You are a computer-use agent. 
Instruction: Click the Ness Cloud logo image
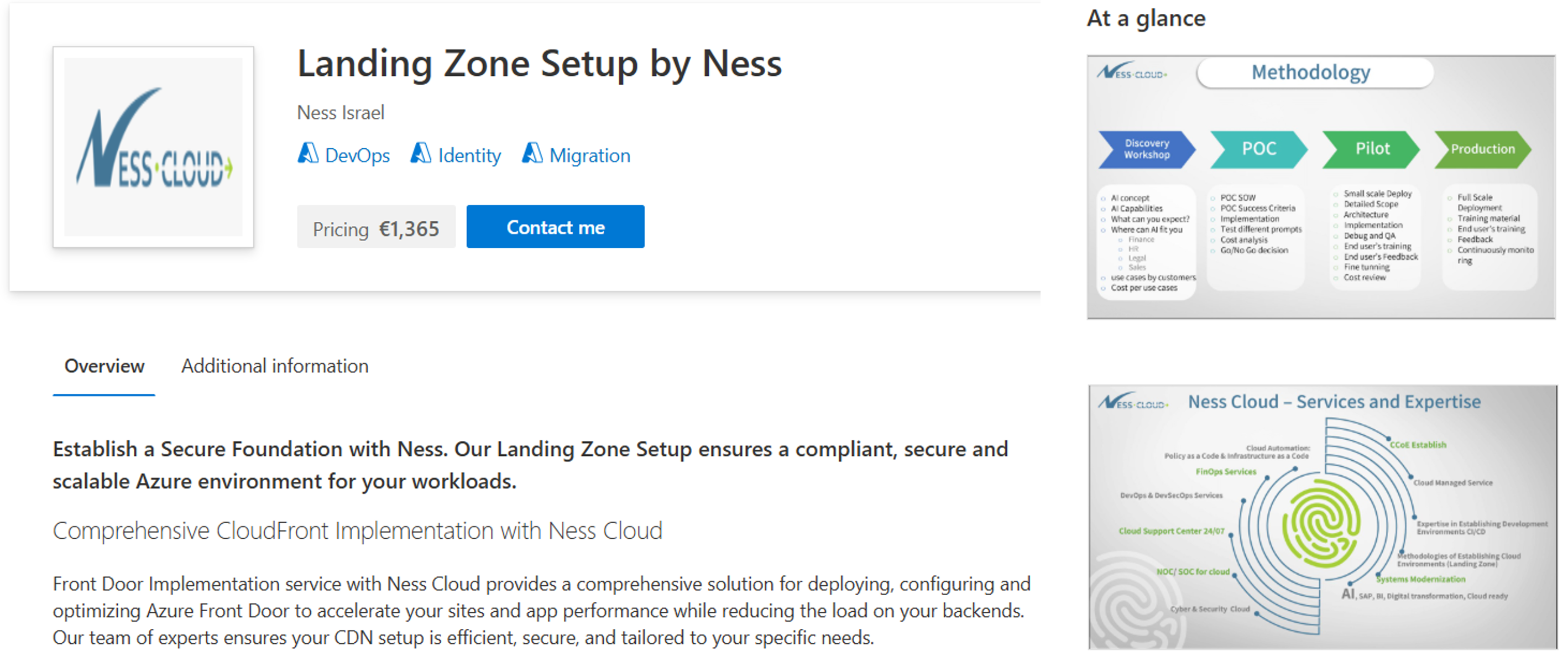point(153,147)
